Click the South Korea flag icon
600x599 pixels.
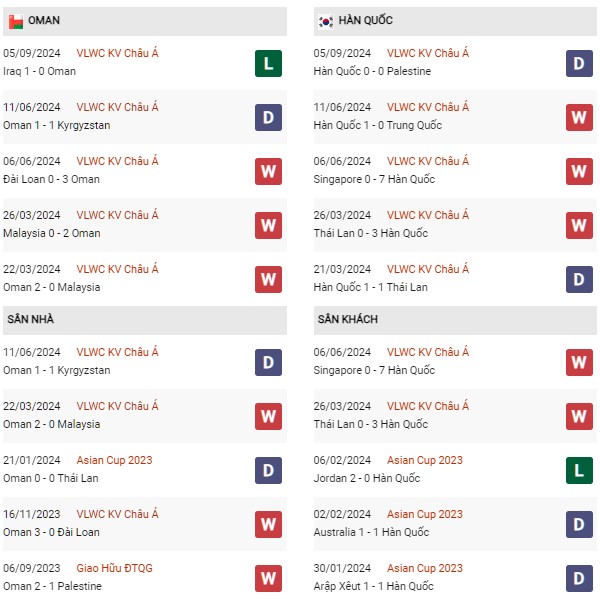click(326, 21)
